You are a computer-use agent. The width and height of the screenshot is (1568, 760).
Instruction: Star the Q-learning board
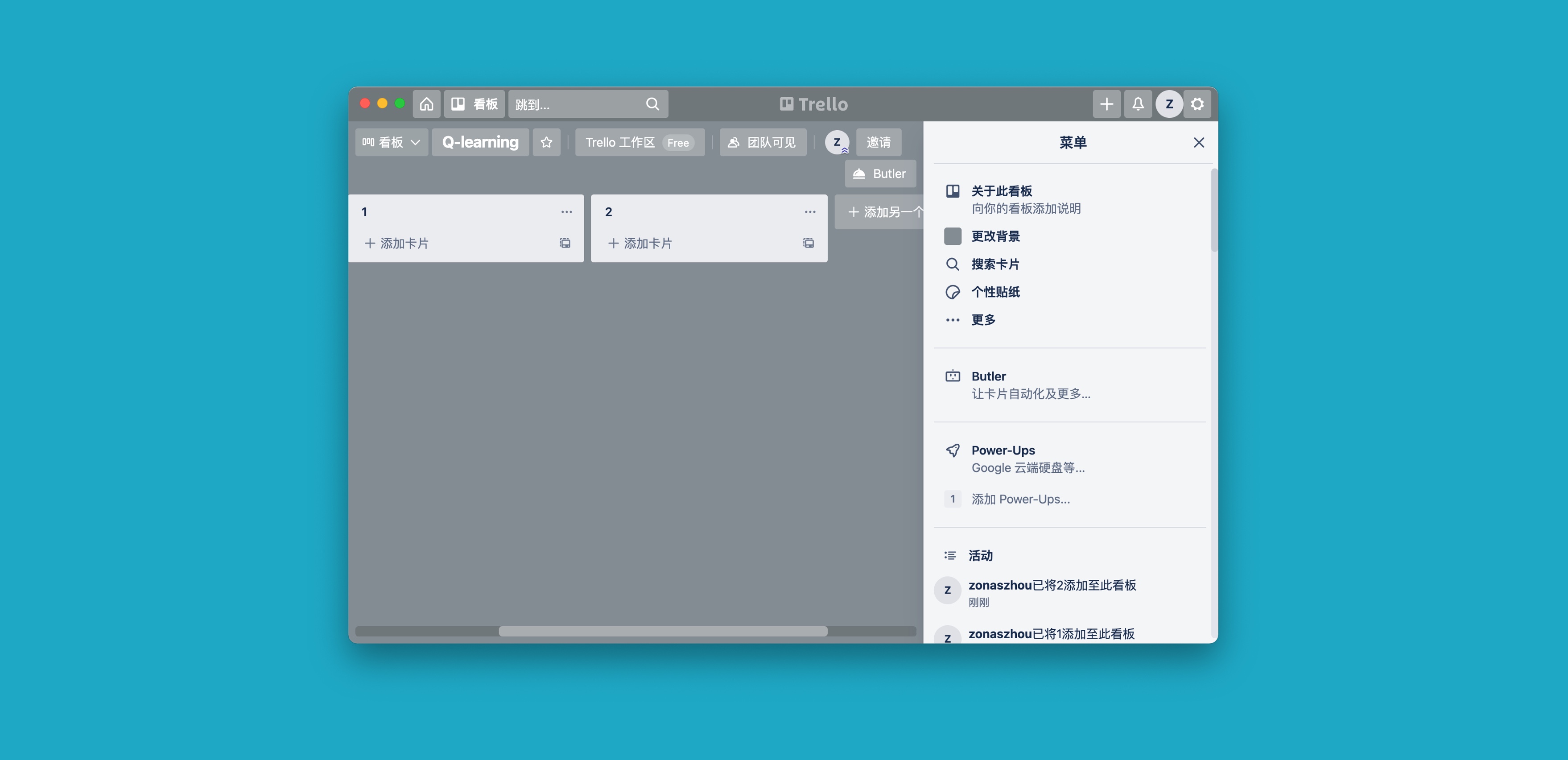547,142
